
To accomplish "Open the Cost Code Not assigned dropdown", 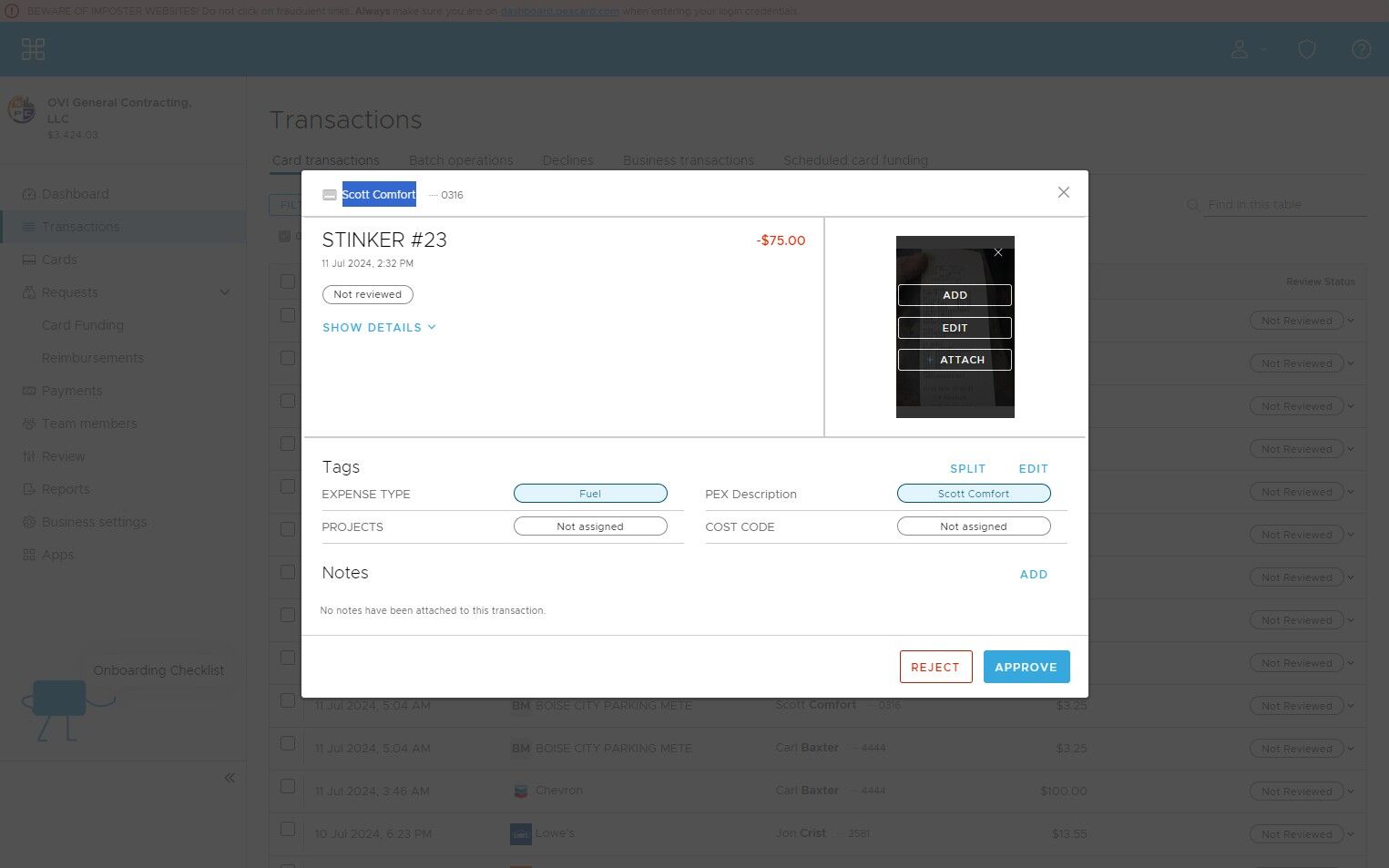I will (x=974, y=526).
